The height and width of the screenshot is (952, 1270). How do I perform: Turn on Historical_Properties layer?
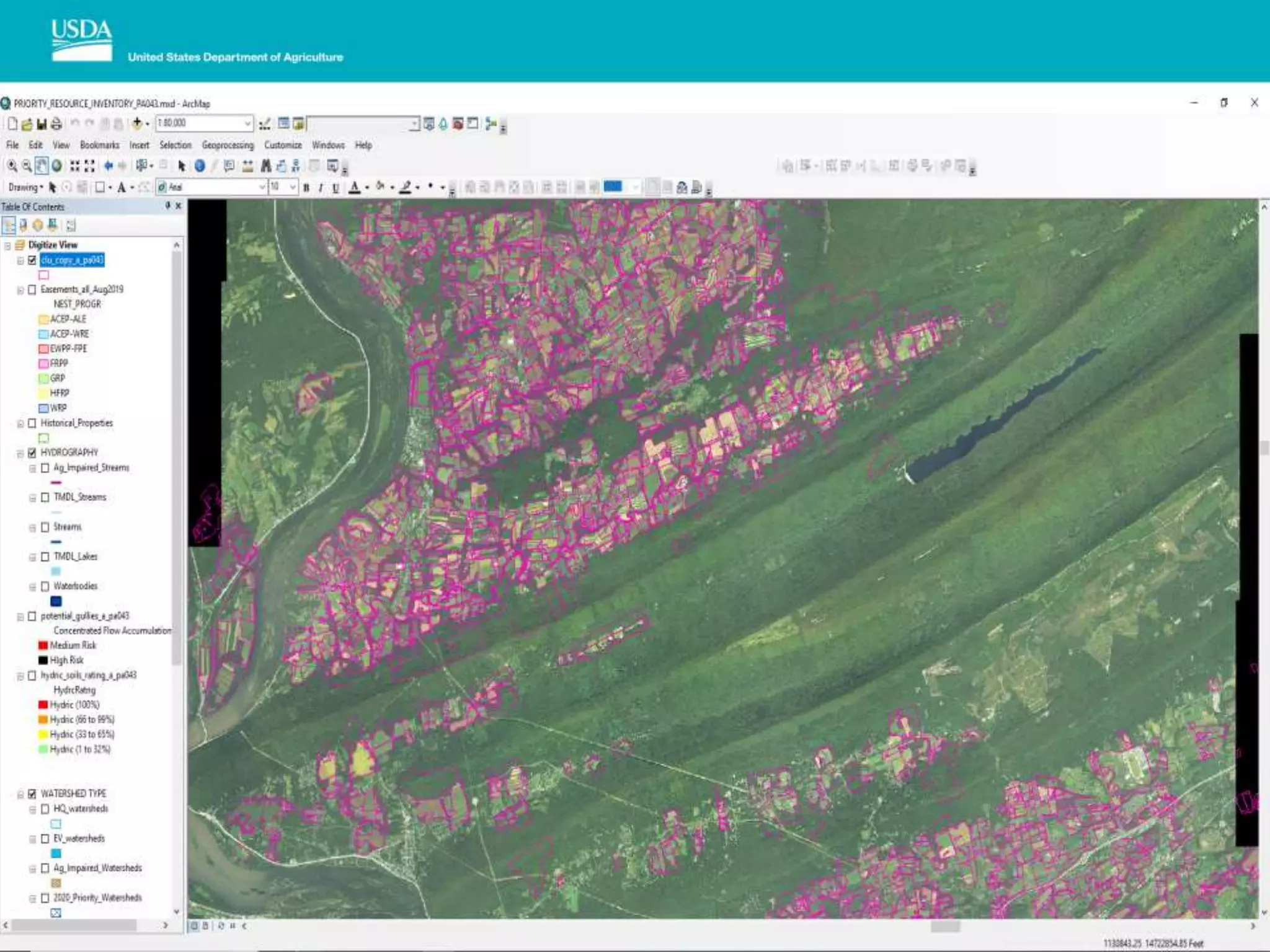point(32,423)
